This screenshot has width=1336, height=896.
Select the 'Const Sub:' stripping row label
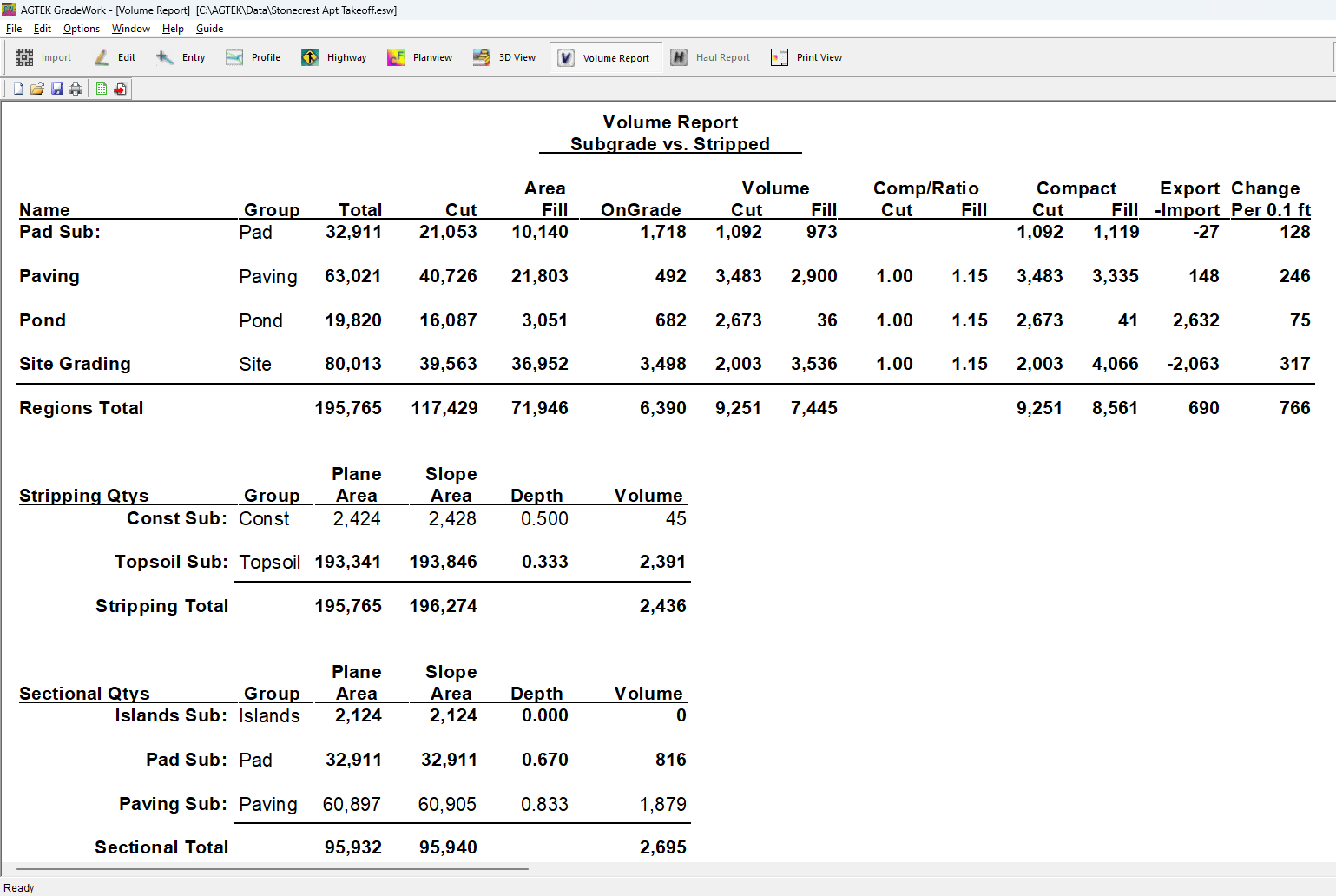pyautogui.click(x=177, y=518)
